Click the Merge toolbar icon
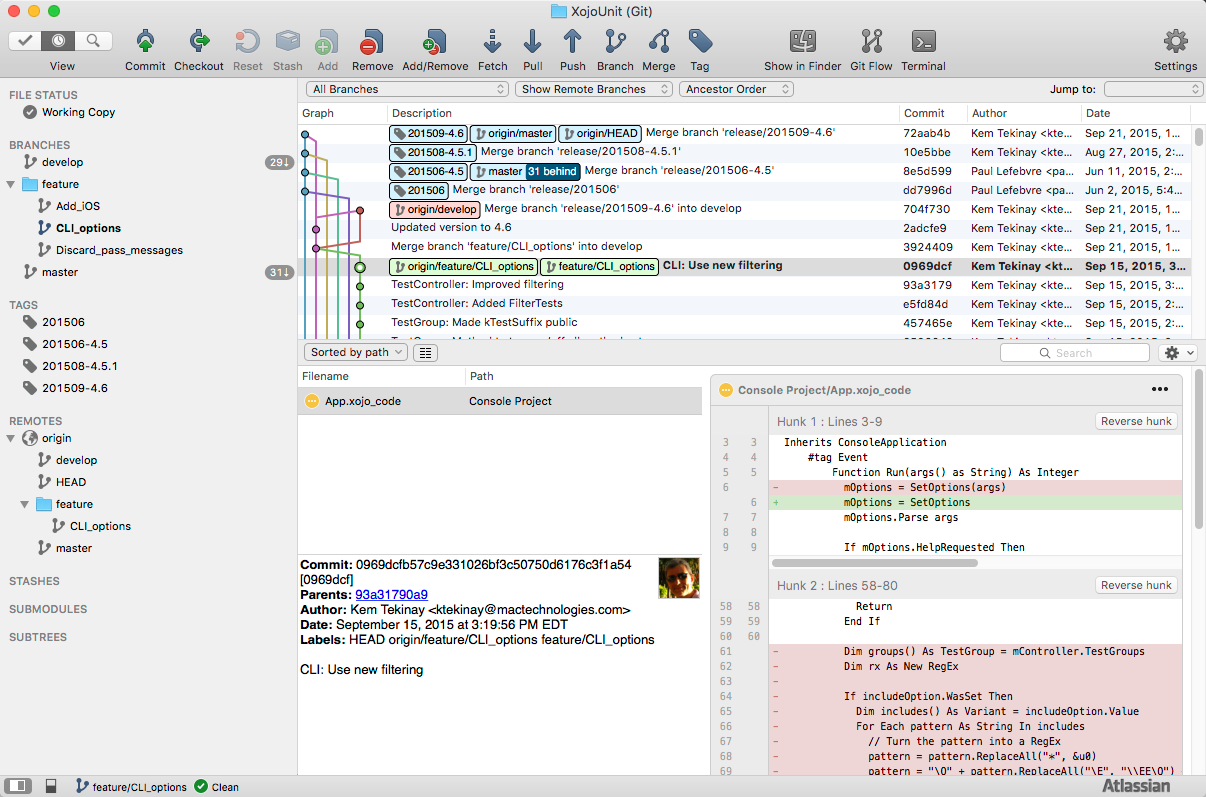 point(658,41)
